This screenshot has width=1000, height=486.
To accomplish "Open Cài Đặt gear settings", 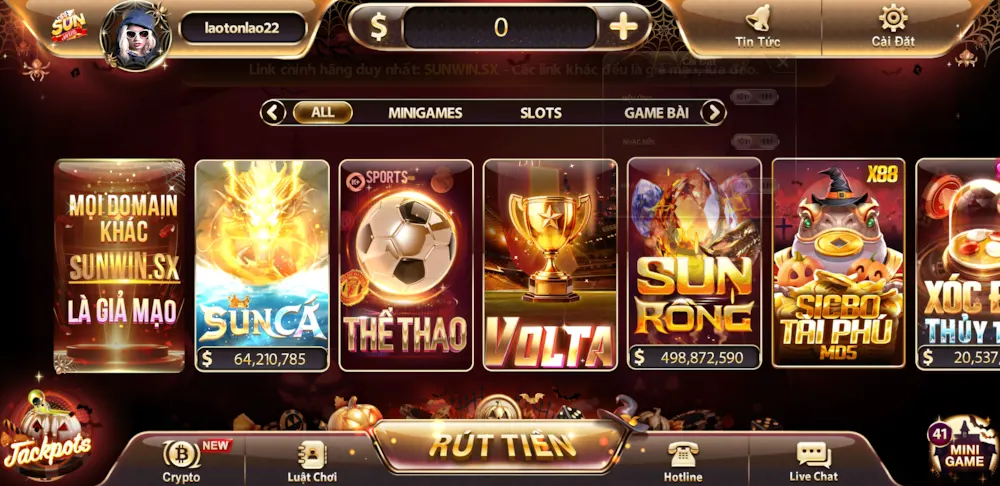I will [893, 18].
